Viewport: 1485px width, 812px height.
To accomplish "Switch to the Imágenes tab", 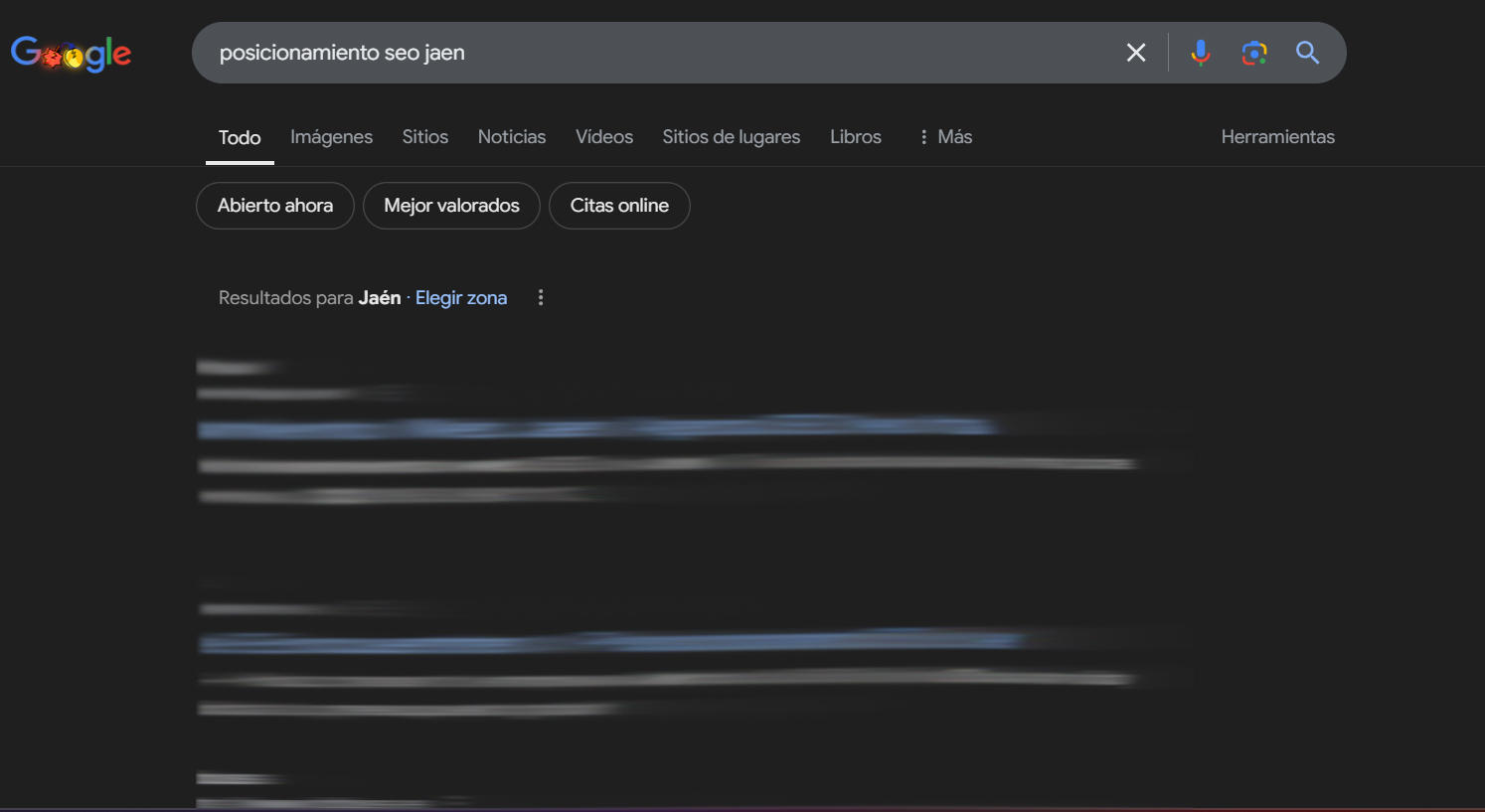I will (331, 136).
